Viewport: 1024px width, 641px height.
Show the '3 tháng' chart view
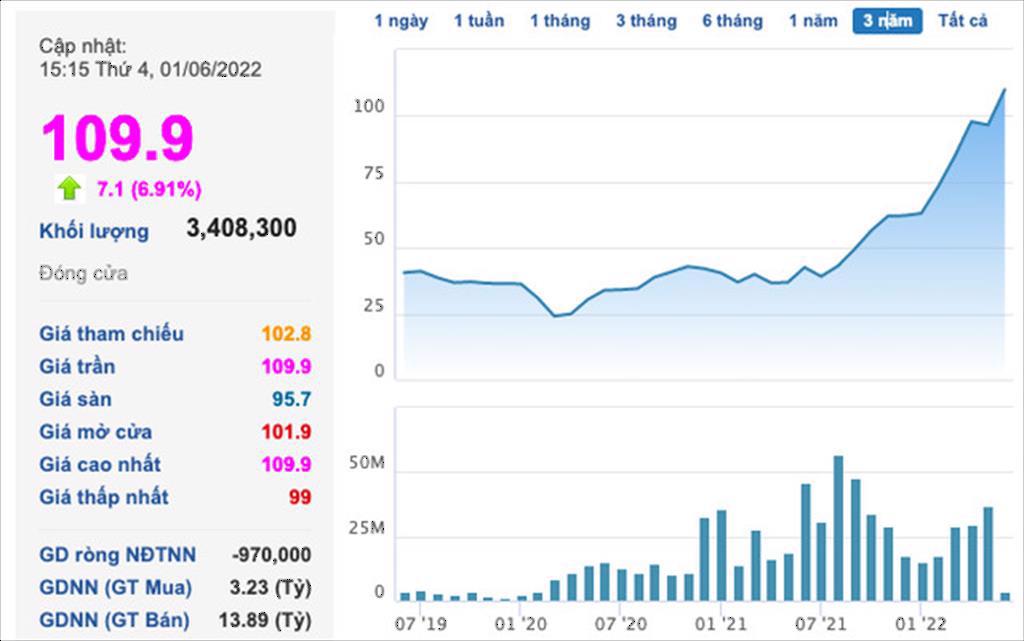coord(646,21)
